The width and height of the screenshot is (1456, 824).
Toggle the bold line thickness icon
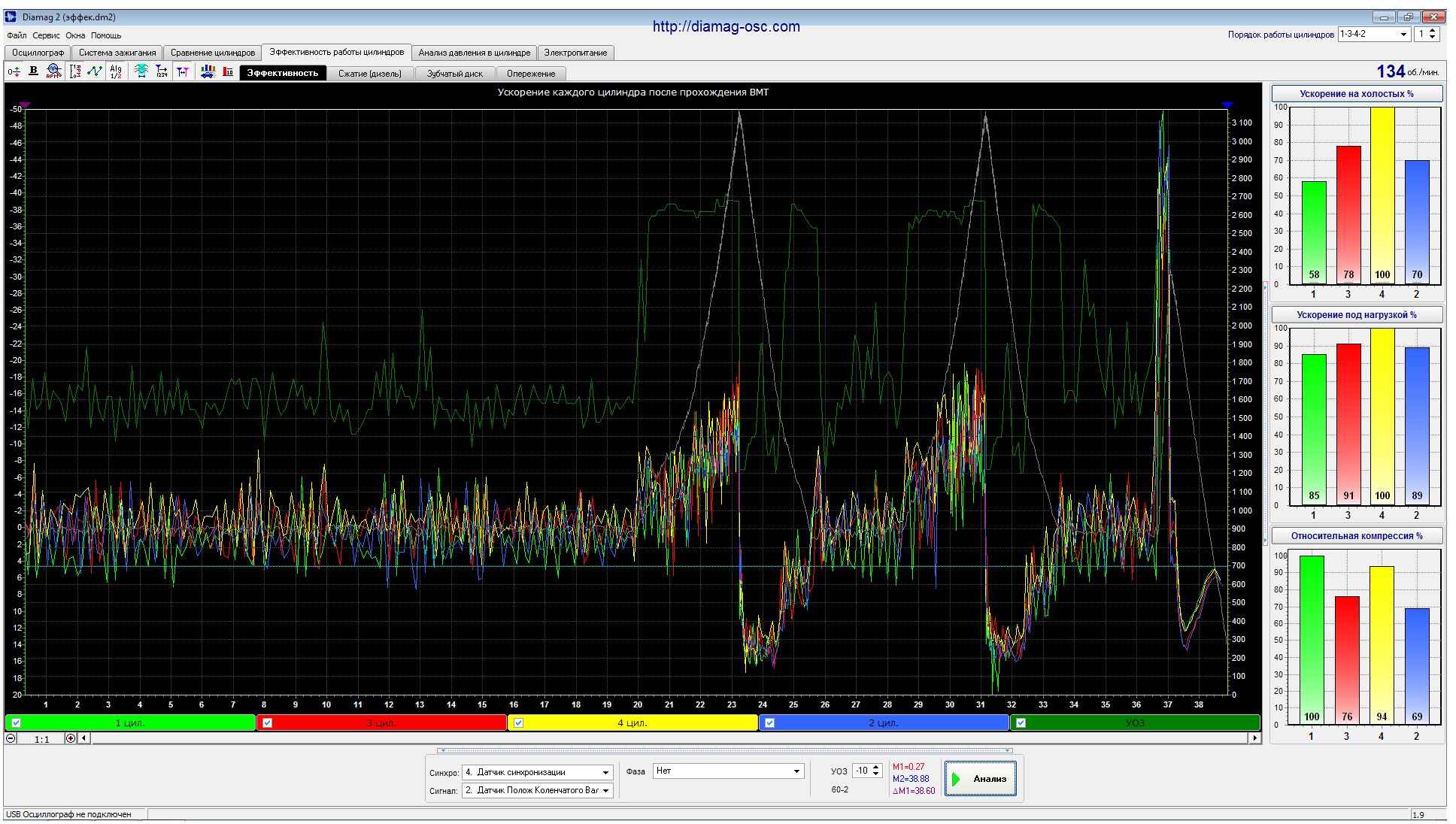pyautogui.click(x=33, y=71)
